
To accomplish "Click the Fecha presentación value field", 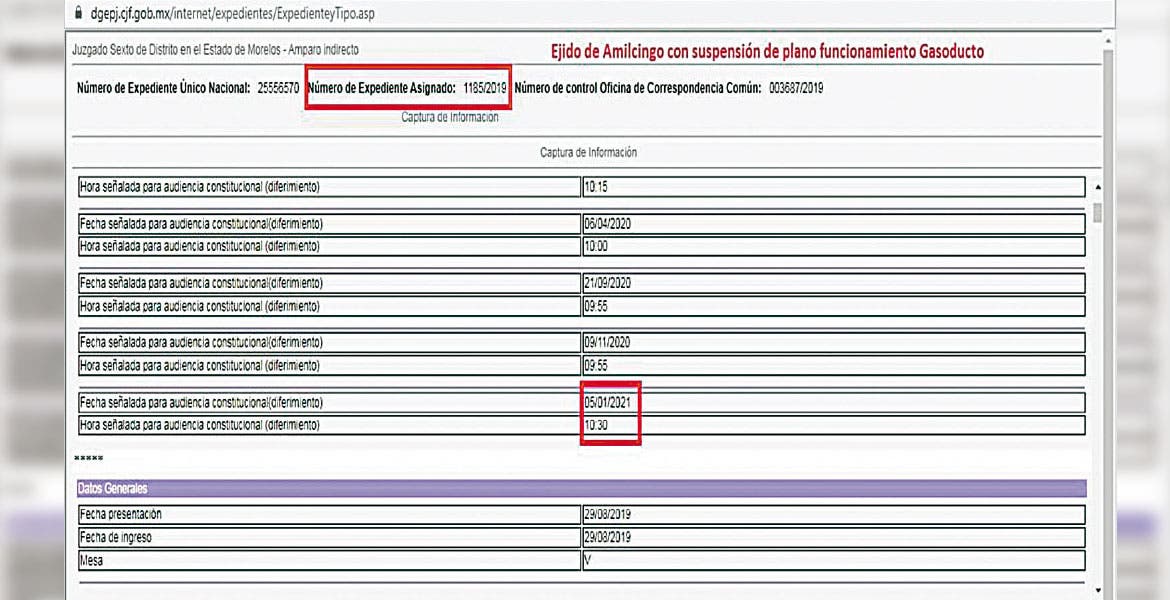I will 833,514.
